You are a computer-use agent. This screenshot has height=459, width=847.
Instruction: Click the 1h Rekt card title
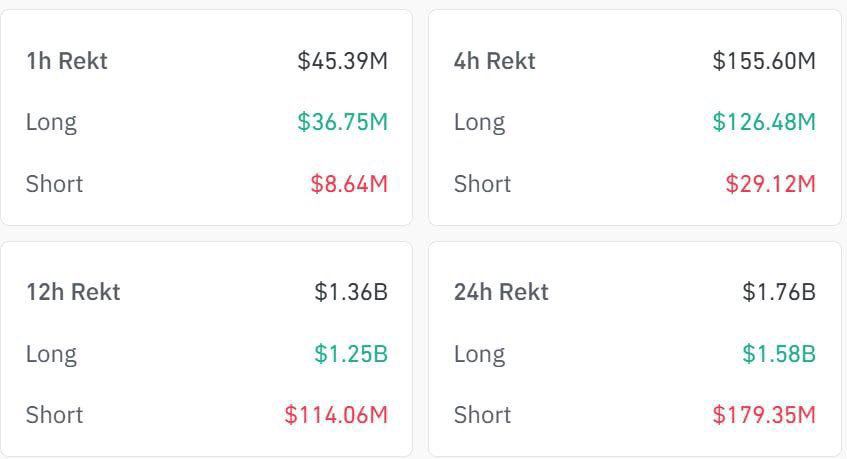(66, 61)
